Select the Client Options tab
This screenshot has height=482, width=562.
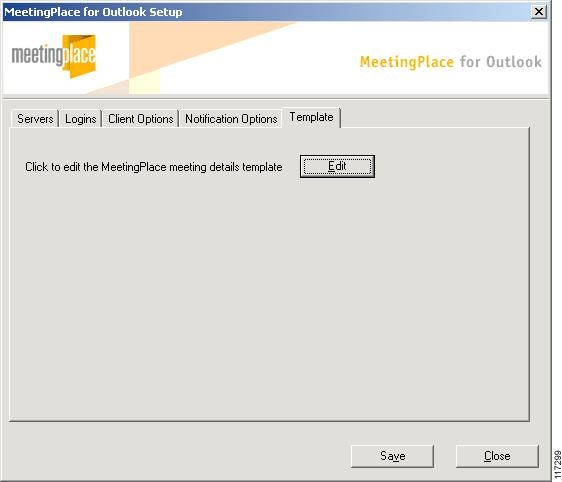coord(140,119)
